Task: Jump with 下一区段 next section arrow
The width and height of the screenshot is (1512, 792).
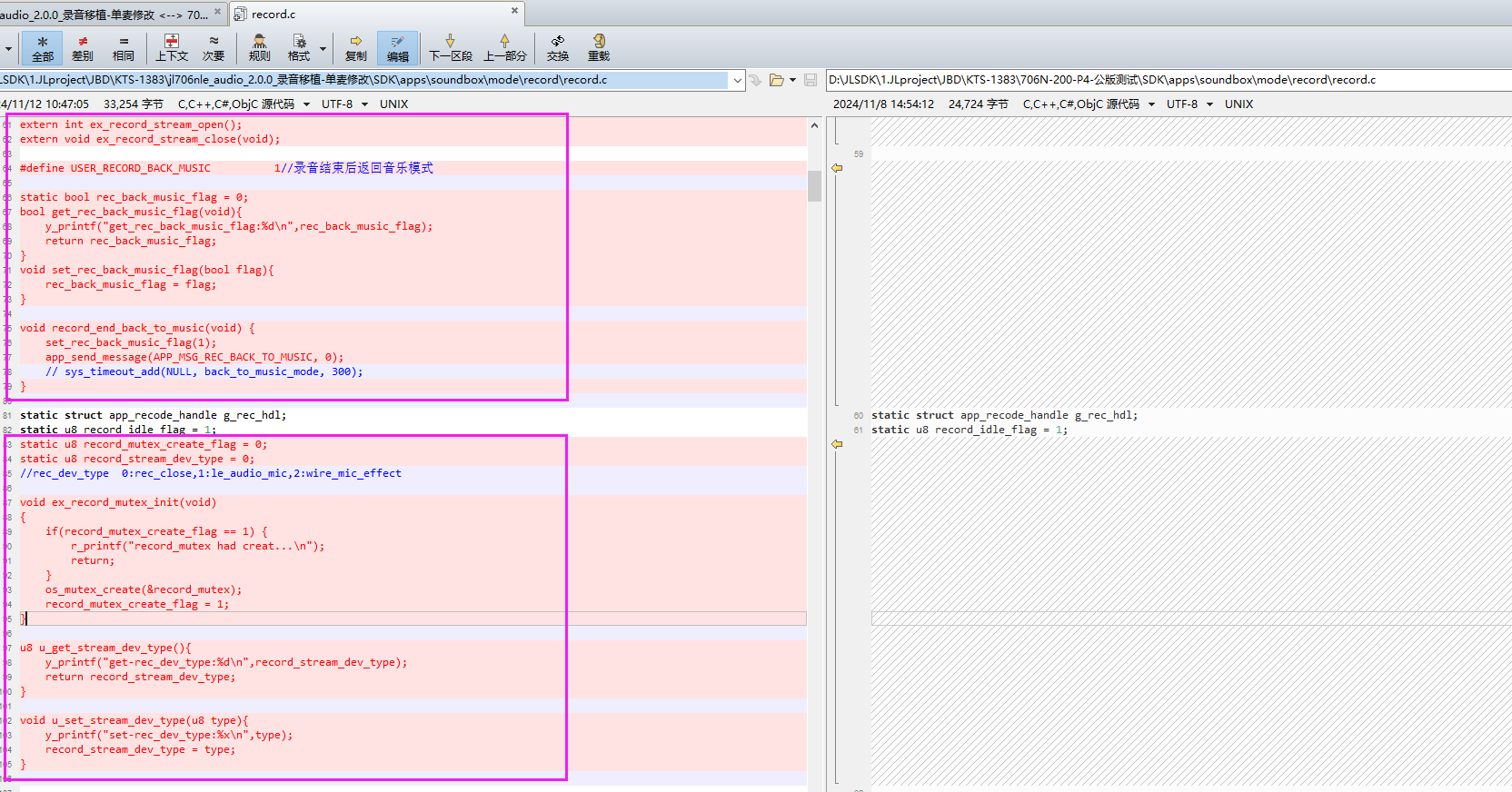Action: pos(451,48)
